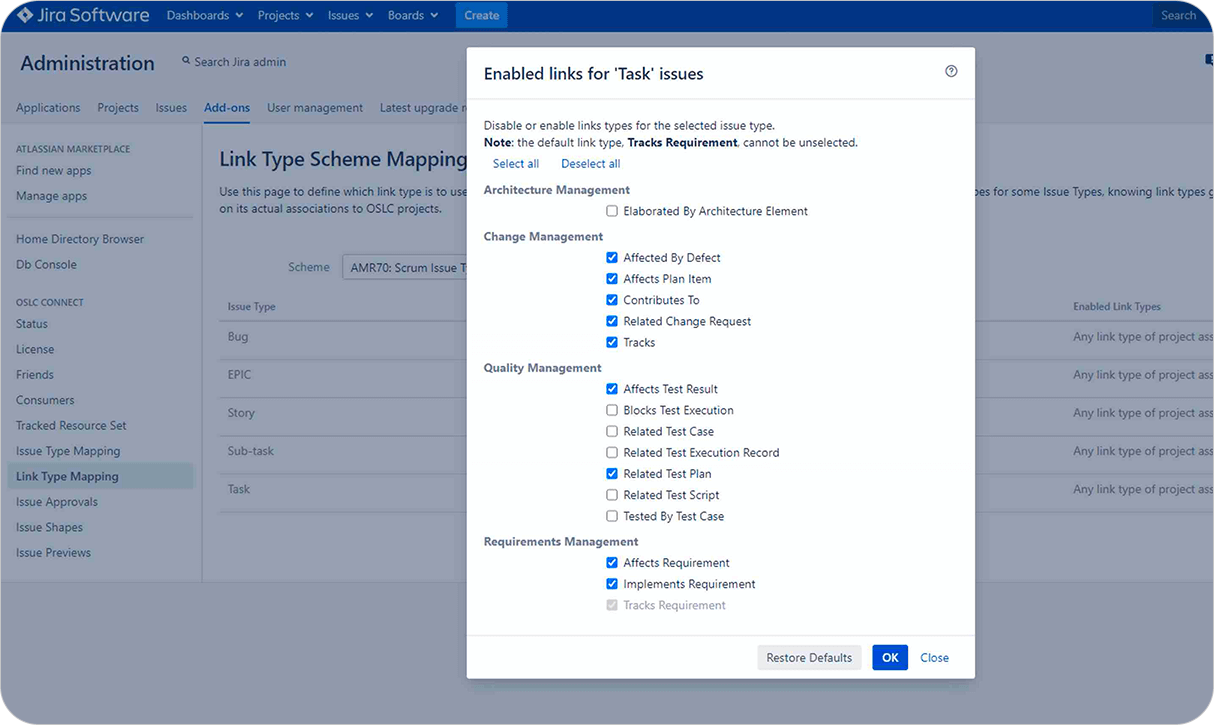
Task: Switch to the Add-ons admin tab
Action: [x=227, y=108]
